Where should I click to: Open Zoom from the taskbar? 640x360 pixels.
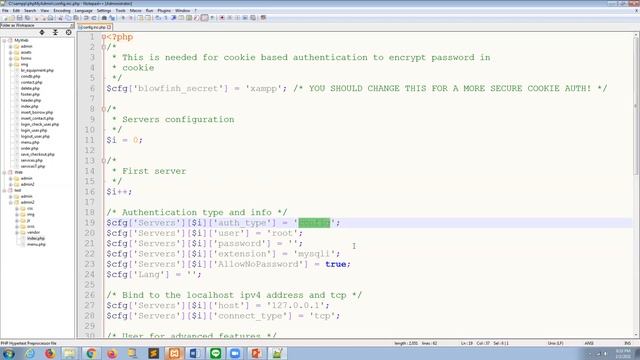tap(235, 353)
